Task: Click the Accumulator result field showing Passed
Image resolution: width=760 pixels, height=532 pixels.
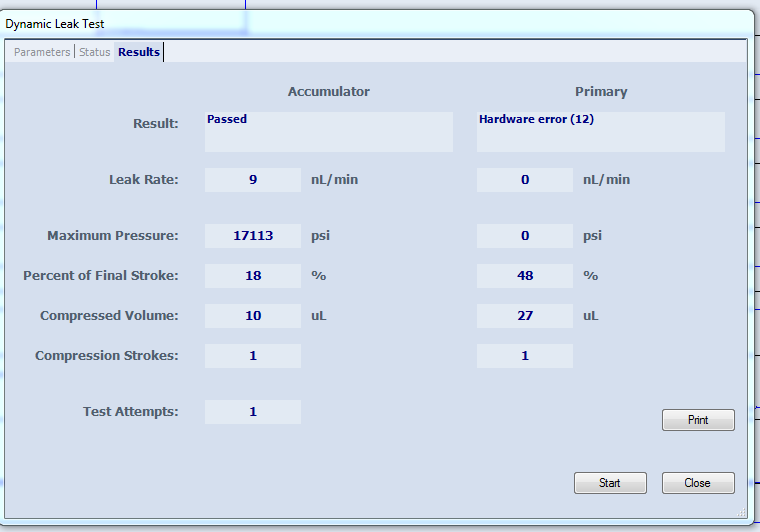Action: tap(328, 131)
